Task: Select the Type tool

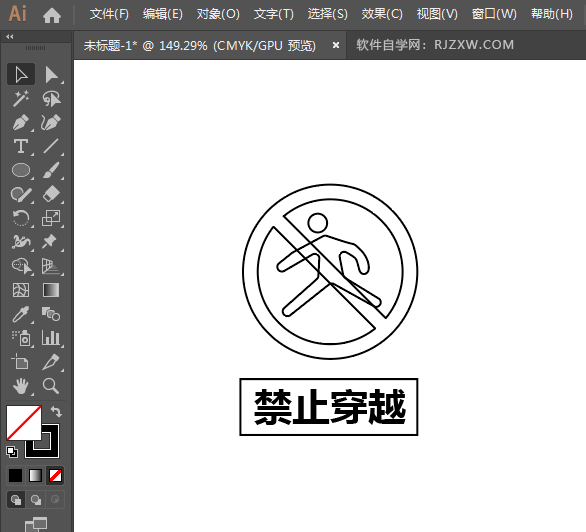Action: 21,146
